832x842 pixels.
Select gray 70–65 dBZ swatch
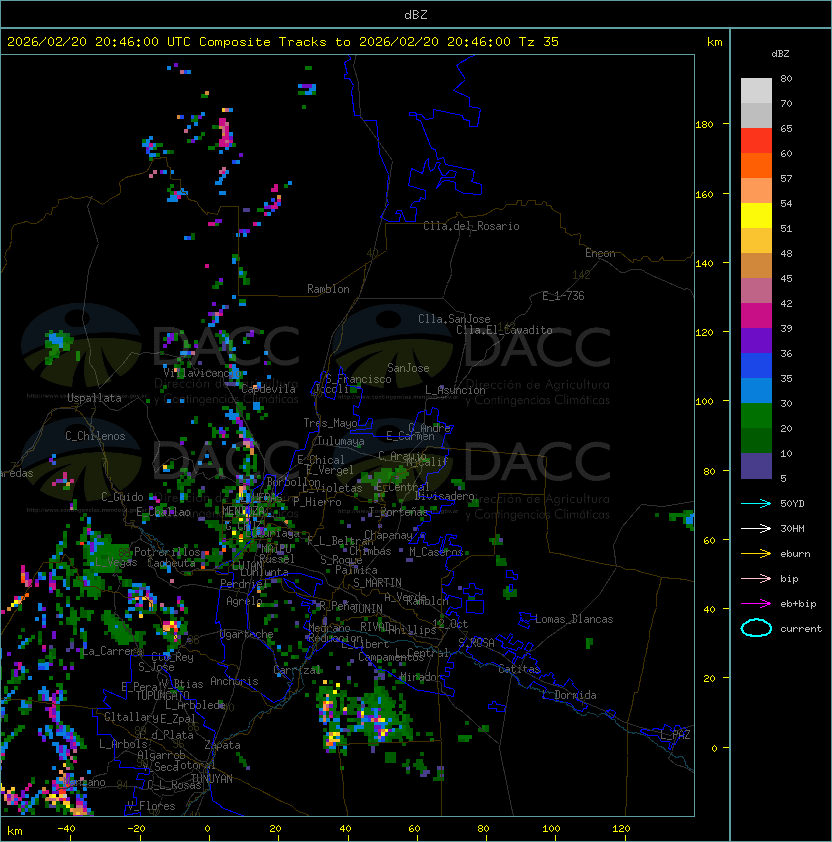tap(756, 115)
